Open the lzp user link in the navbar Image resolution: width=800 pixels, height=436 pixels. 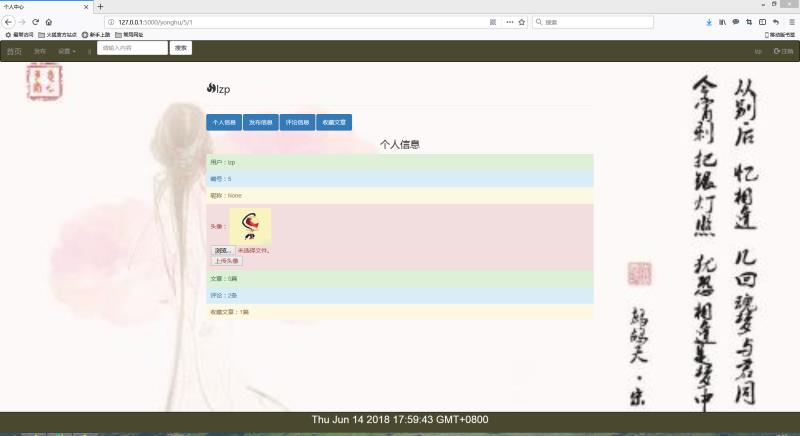[x=758, y=52]
